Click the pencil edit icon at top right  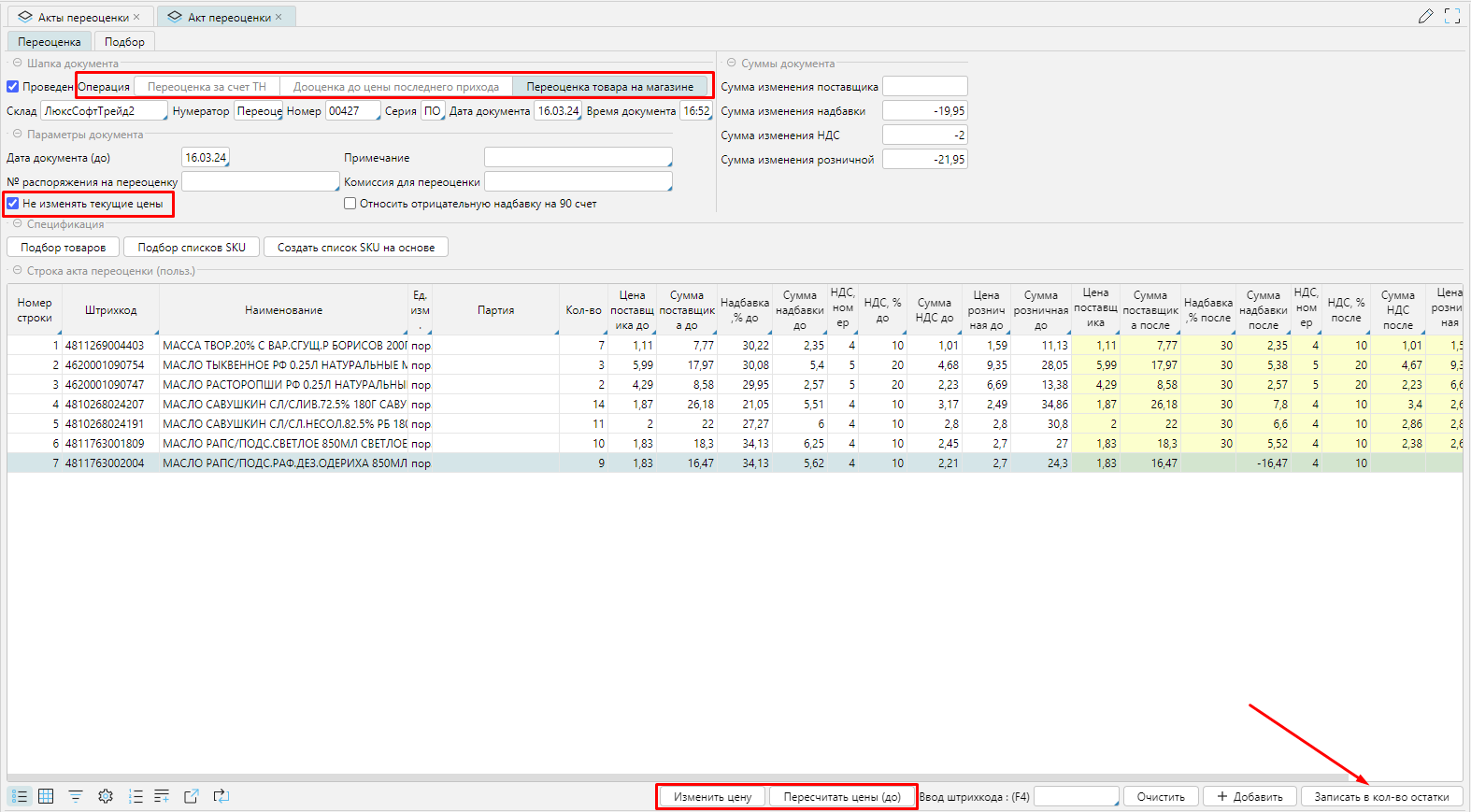coord(1425,16)
